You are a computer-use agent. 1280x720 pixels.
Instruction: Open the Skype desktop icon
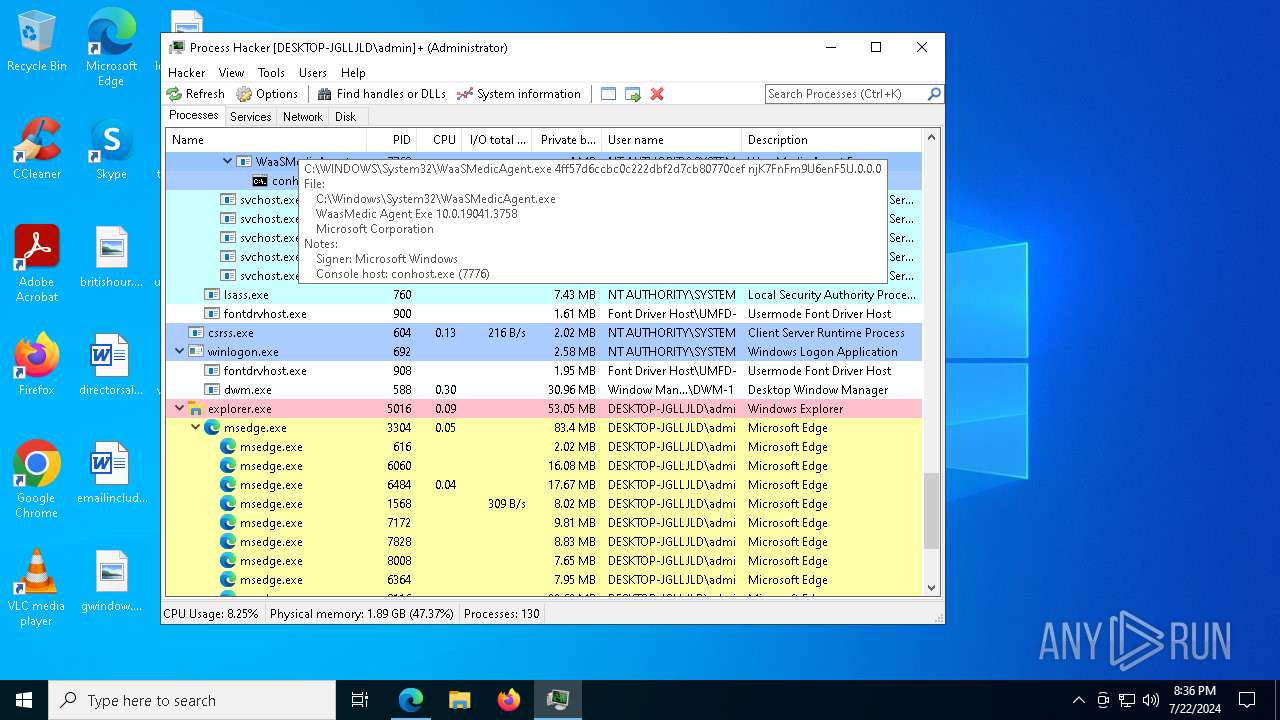[111, 150]
